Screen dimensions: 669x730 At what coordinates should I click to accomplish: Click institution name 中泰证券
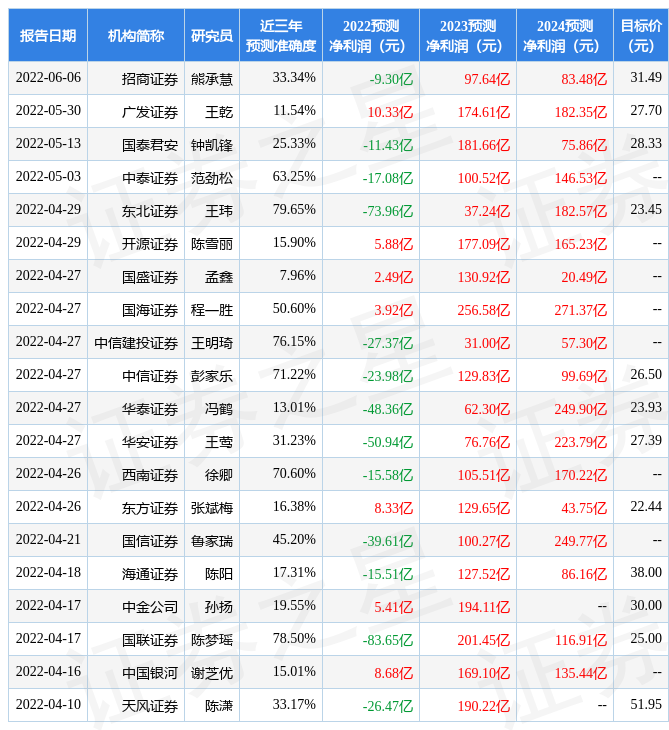click(x=150, y=178)
